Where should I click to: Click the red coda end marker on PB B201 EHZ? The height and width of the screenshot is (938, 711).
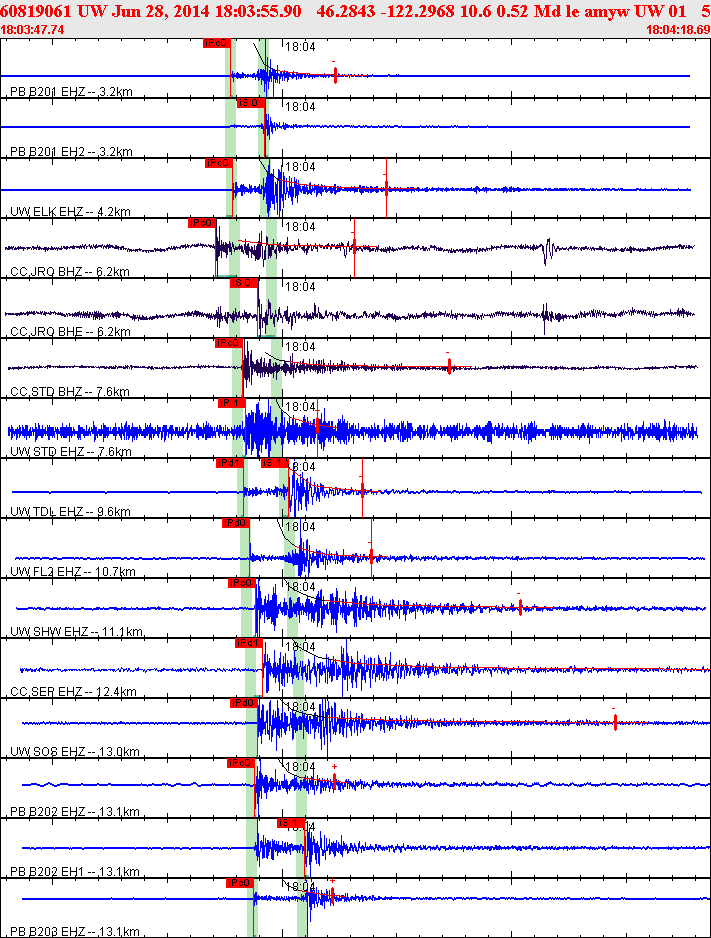point(335,75)
